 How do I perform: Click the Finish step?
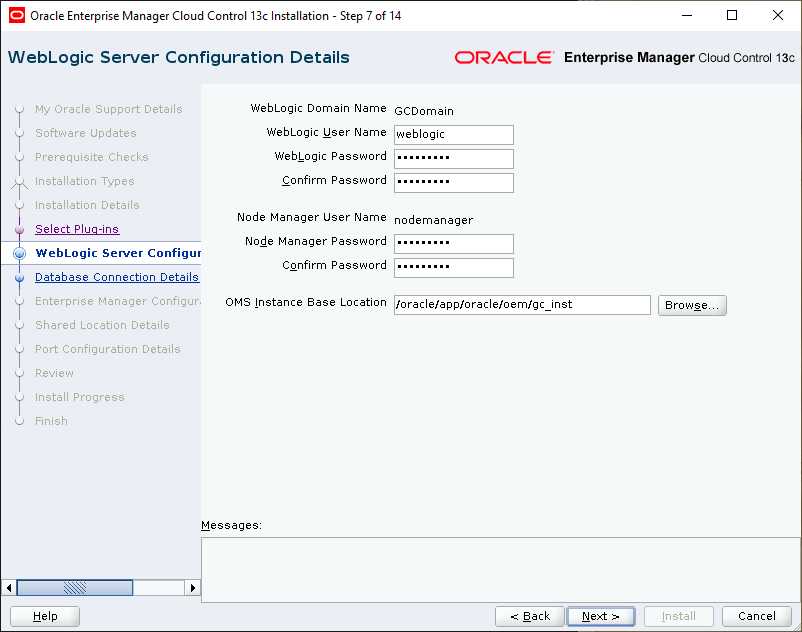point(51,421)
